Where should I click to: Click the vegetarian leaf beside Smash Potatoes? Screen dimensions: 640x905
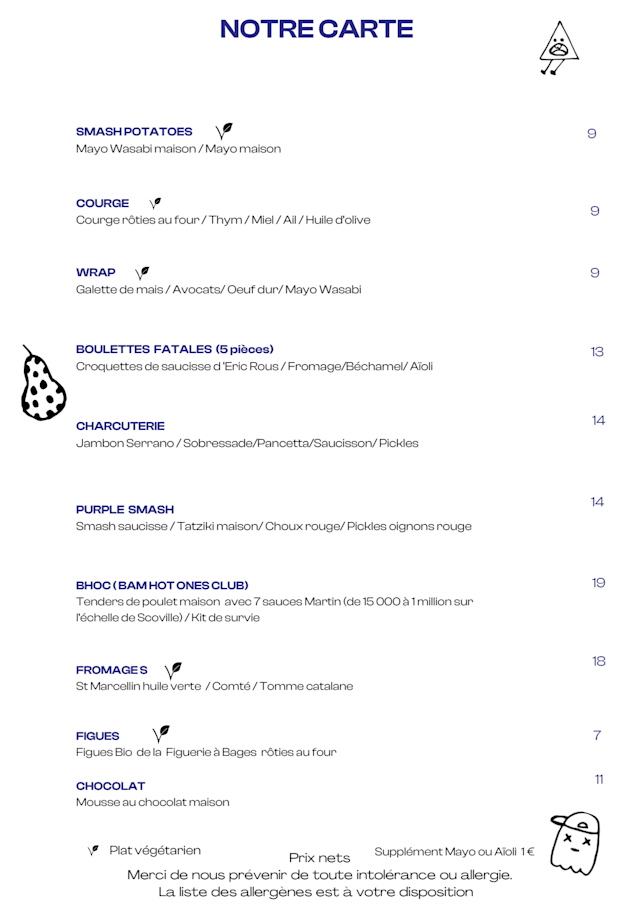(224, 131)
